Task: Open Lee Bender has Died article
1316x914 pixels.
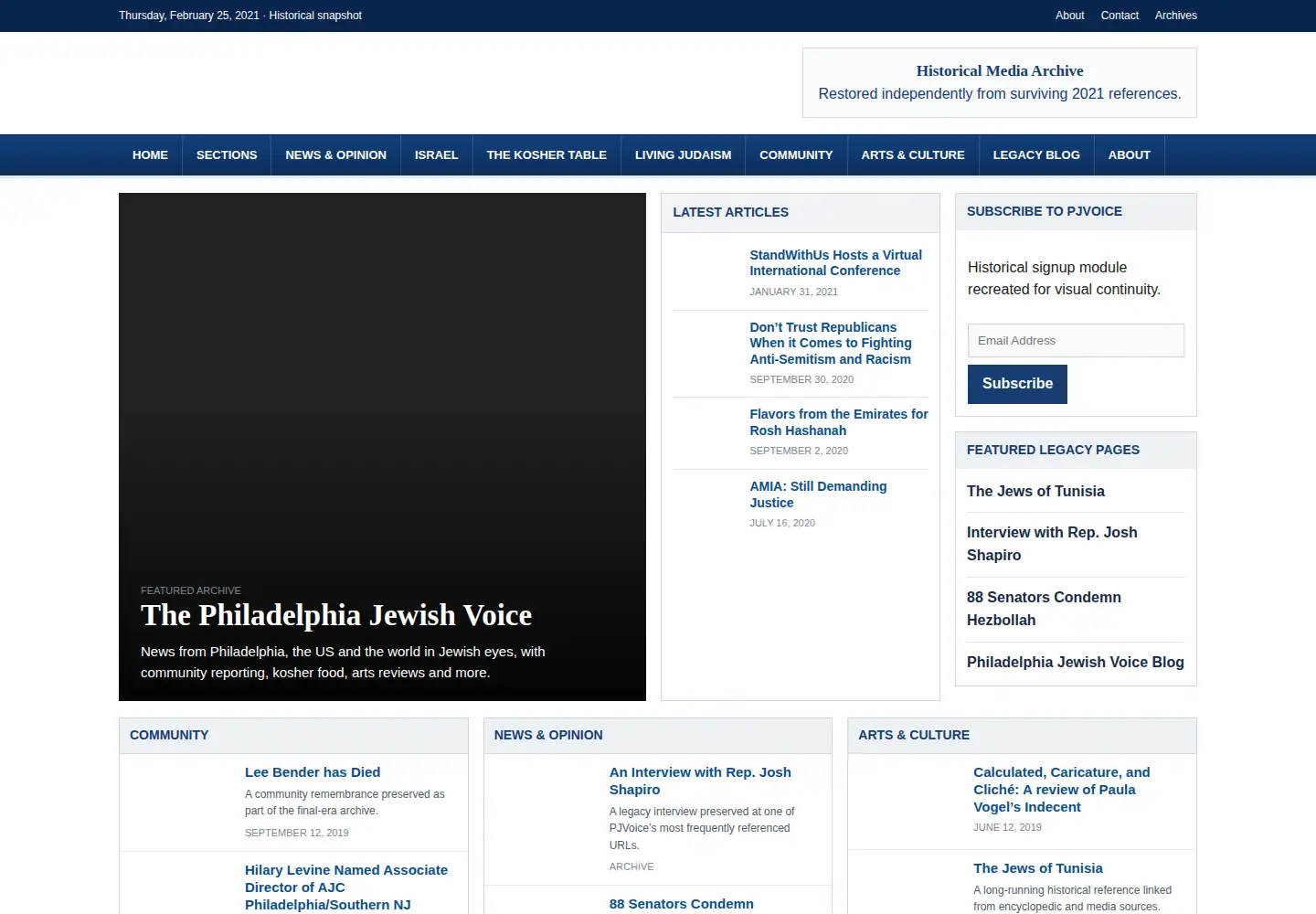Action: (x=313, y=772)
